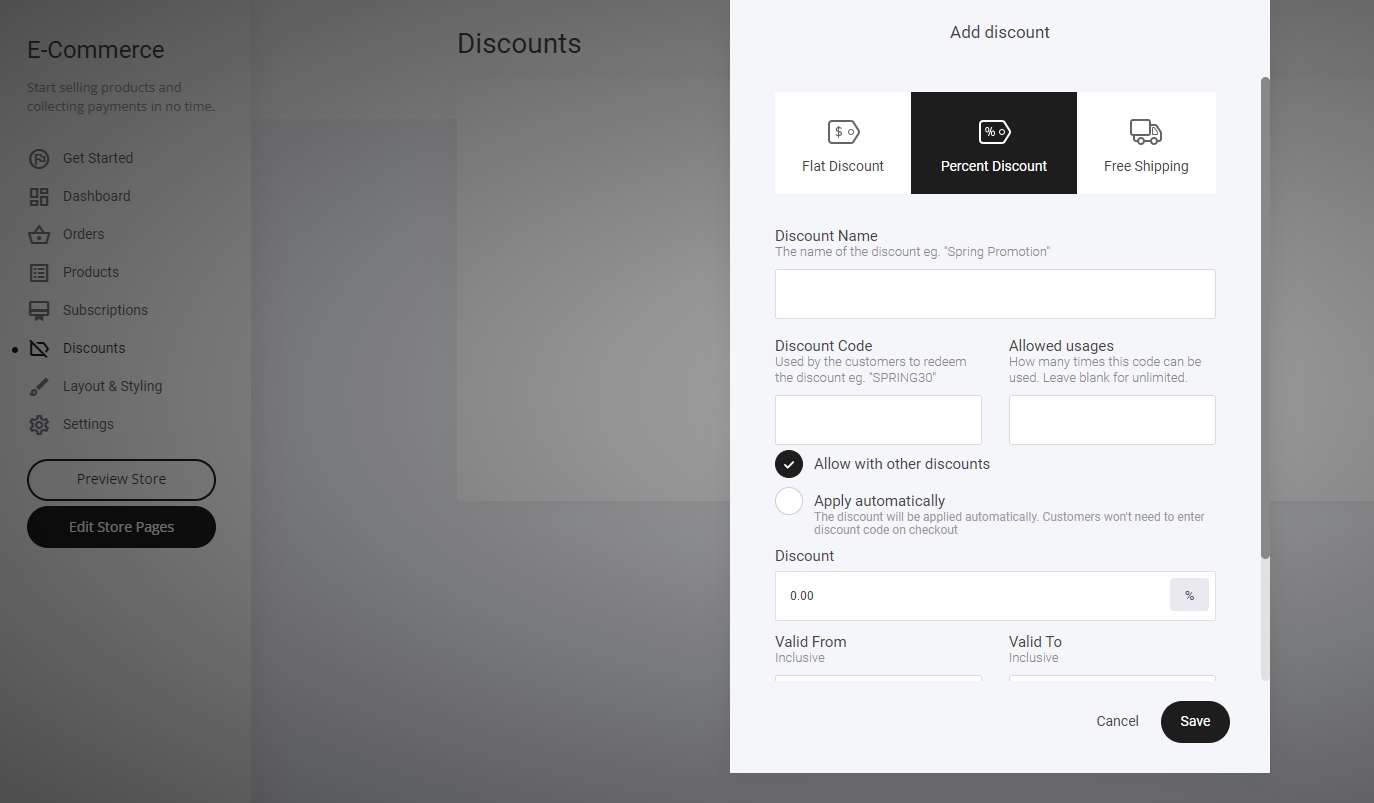Screen dimensions: 1374x803
Task: Click the Discount Code input box
Action: pyautogui.click(x=878, y=420)
